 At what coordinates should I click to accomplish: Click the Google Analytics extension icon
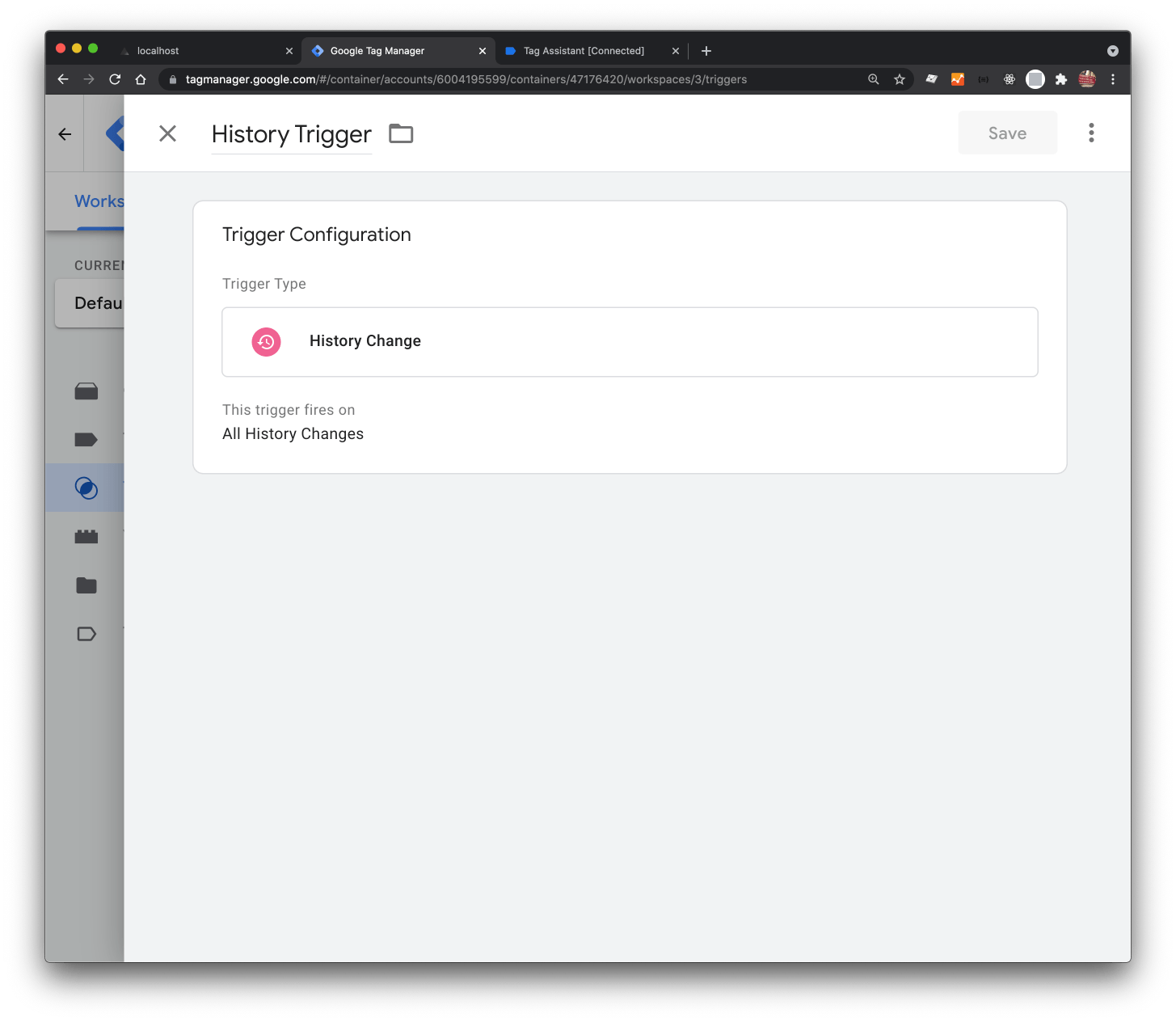[958, 79]
